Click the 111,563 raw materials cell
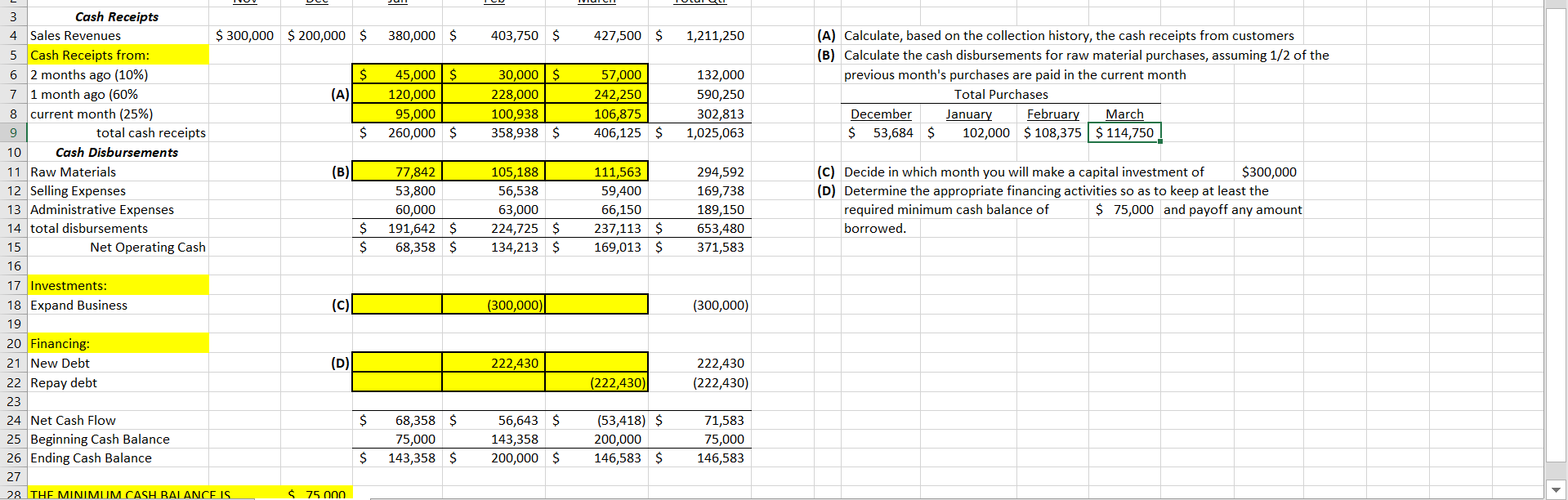Screen dimensions: 1568x500 click(x=596, y=172)
